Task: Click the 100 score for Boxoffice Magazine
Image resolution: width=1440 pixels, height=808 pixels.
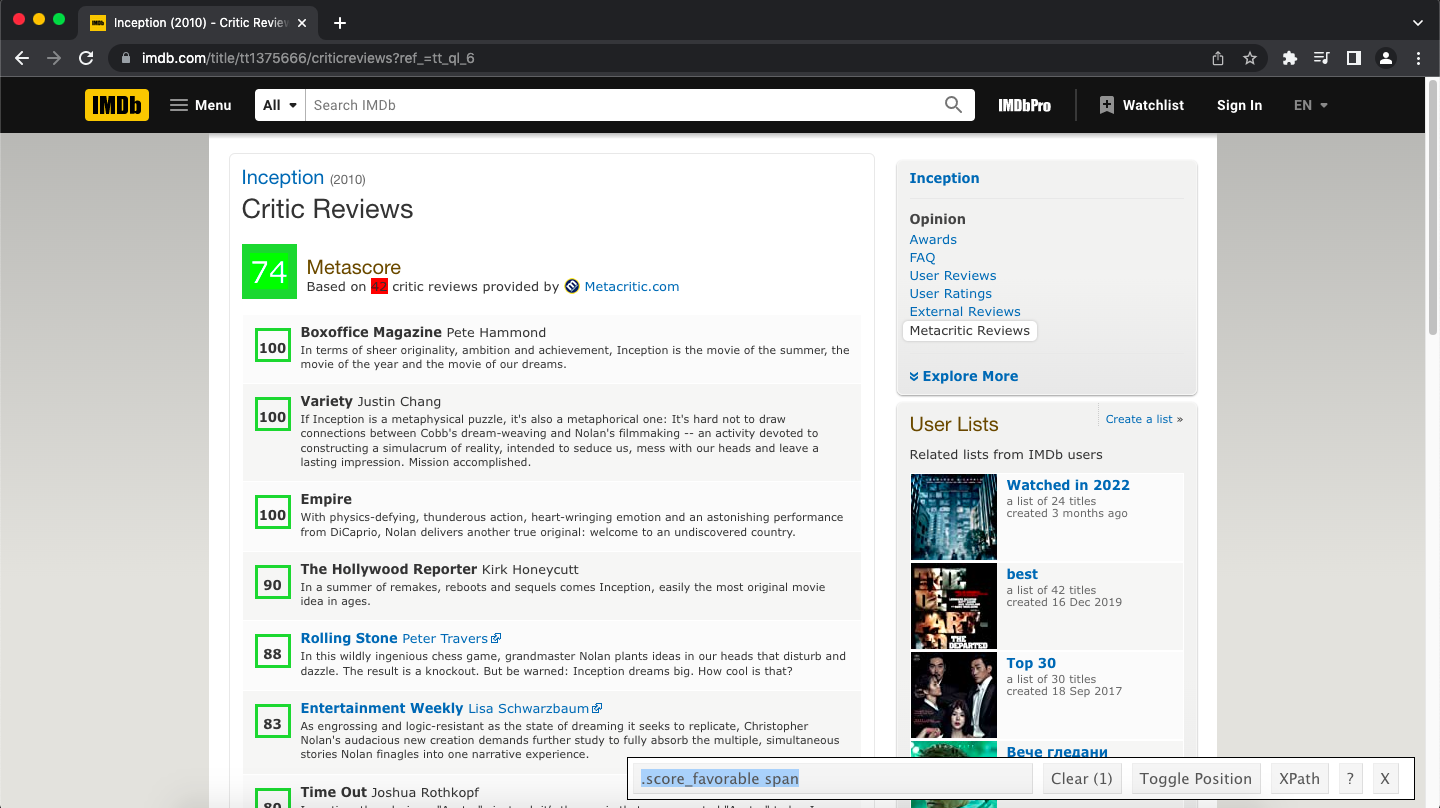Action: (273, 346)
